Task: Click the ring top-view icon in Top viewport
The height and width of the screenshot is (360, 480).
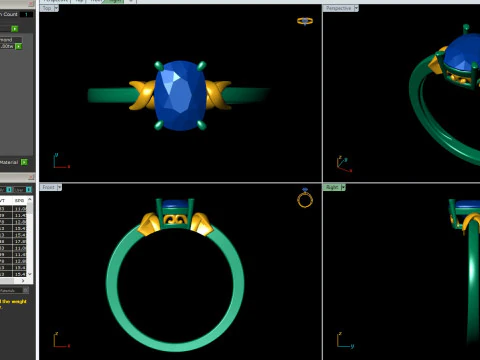Action: pyautogui.click(x=305, y=21)
